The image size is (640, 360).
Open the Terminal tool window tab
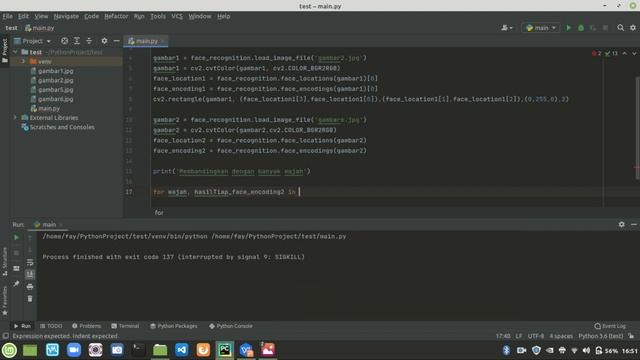click(x=125, y=326)
